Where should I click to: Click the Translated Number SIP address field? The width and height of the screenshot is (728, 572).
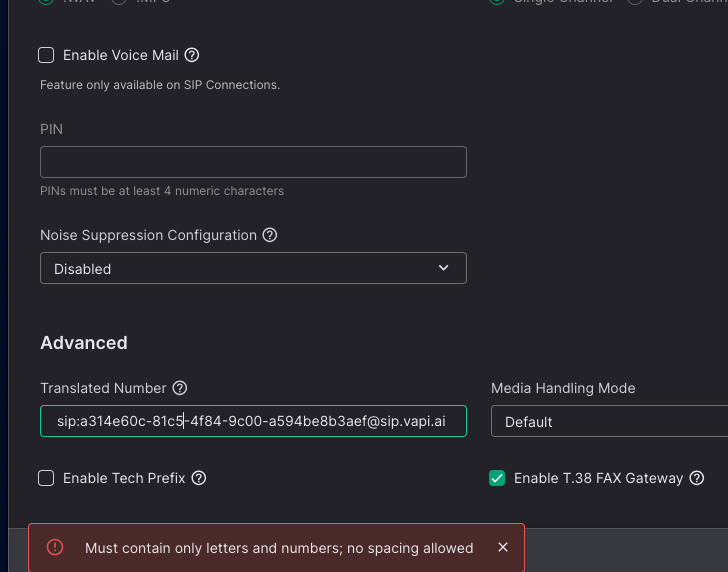coord(253,422)
